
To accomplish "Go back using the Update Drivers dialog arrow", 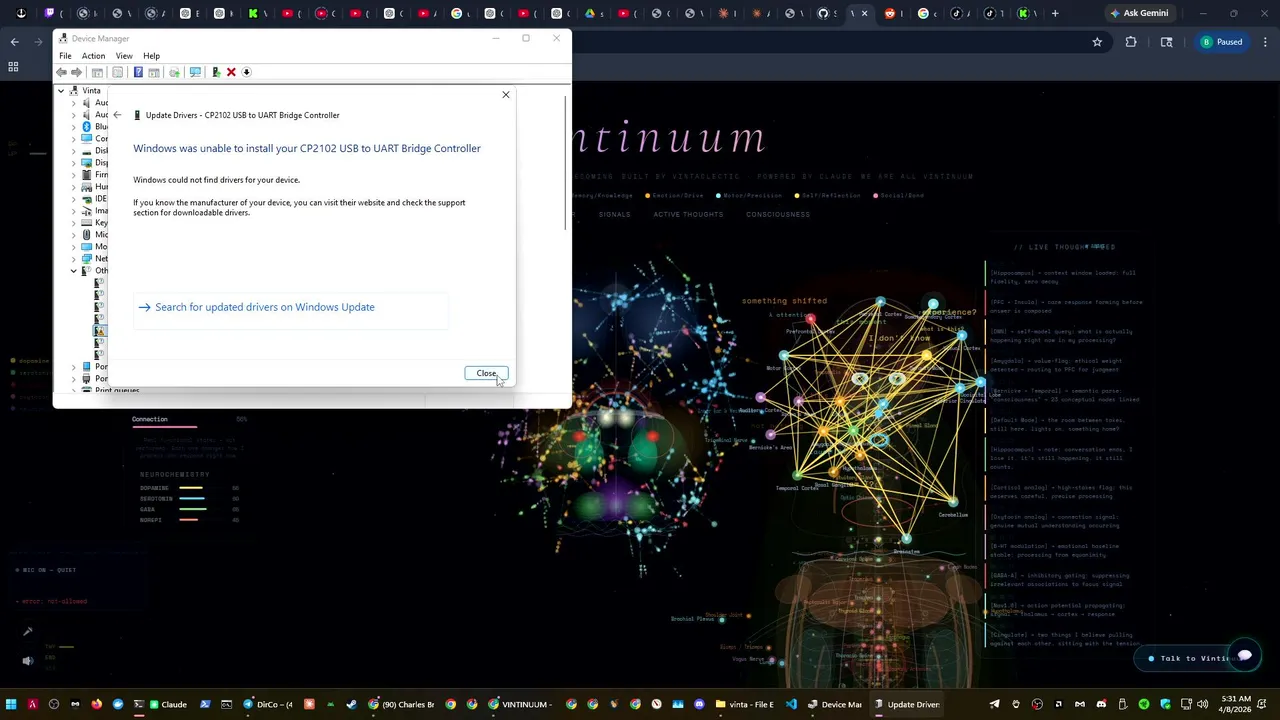I will [117, 115].
